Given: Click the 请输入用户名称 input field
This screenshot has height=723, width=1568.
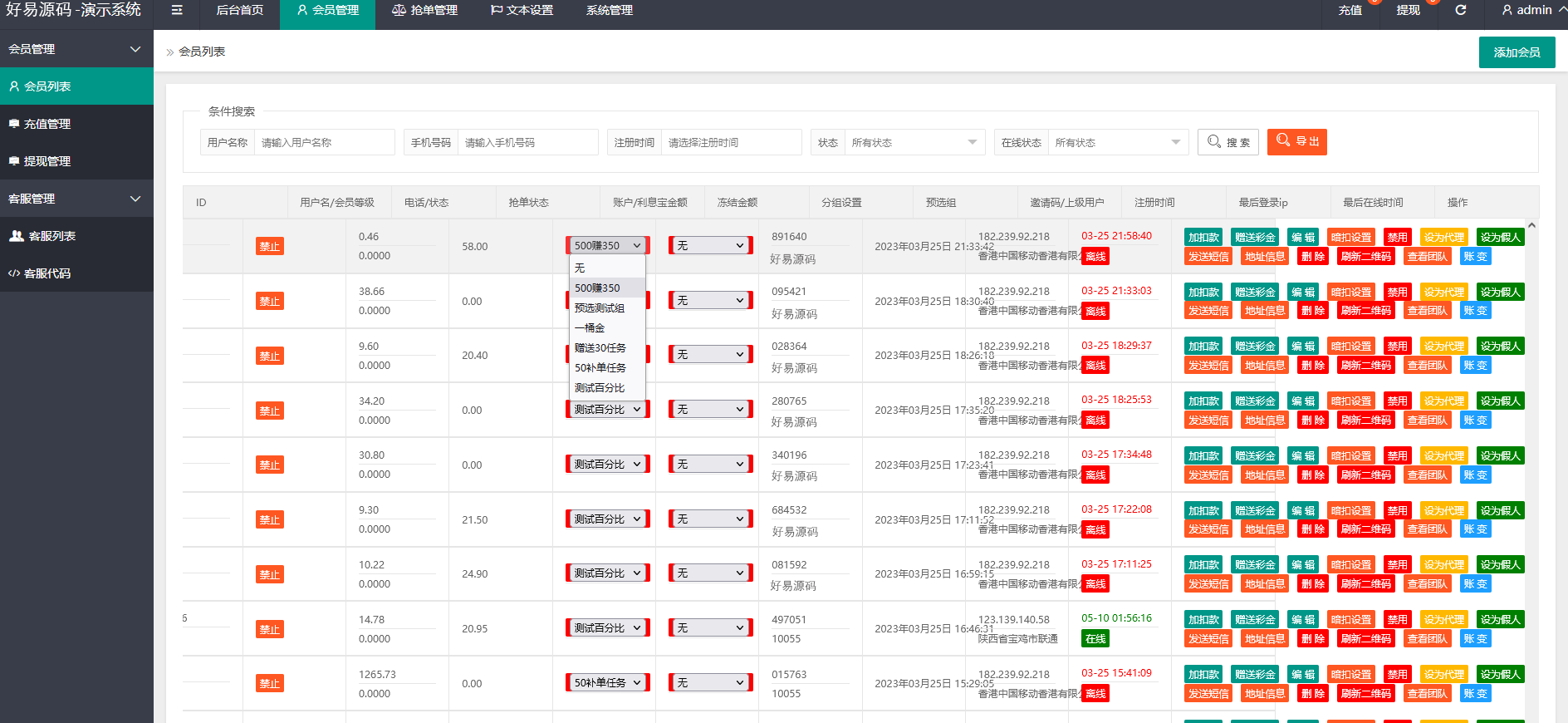Looking at the screenshot, I should pos(325,142).
